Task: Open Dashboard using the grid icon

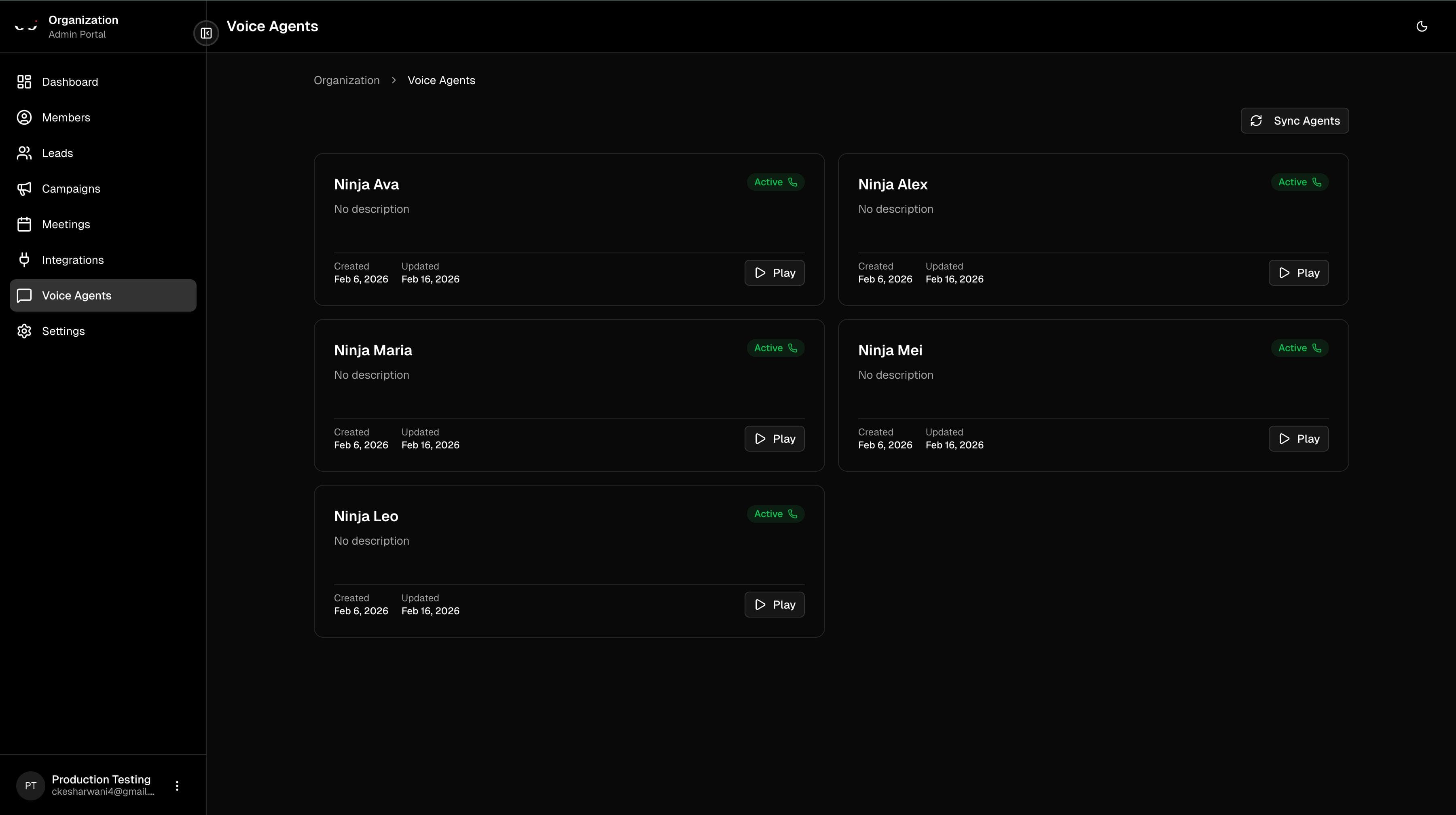Action: coord(24,81)
